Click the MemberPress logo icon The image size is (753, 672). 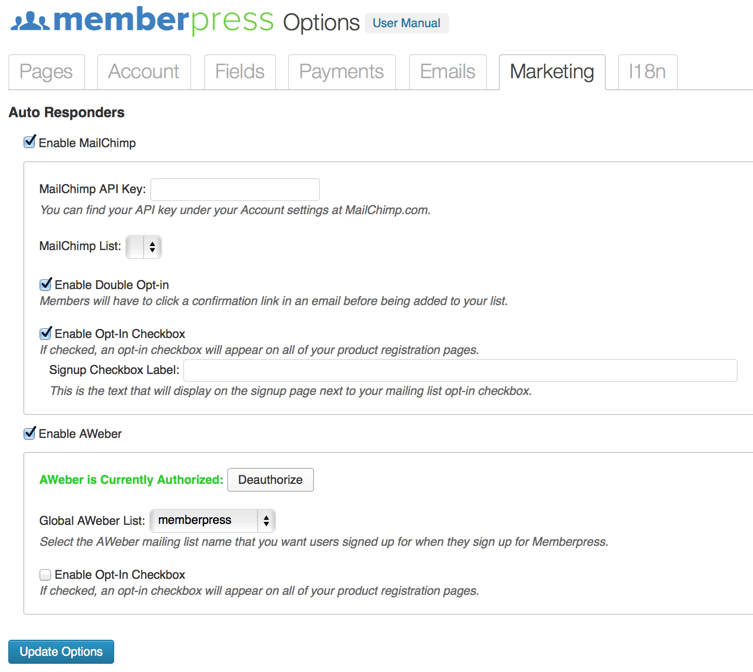[29, 20]
